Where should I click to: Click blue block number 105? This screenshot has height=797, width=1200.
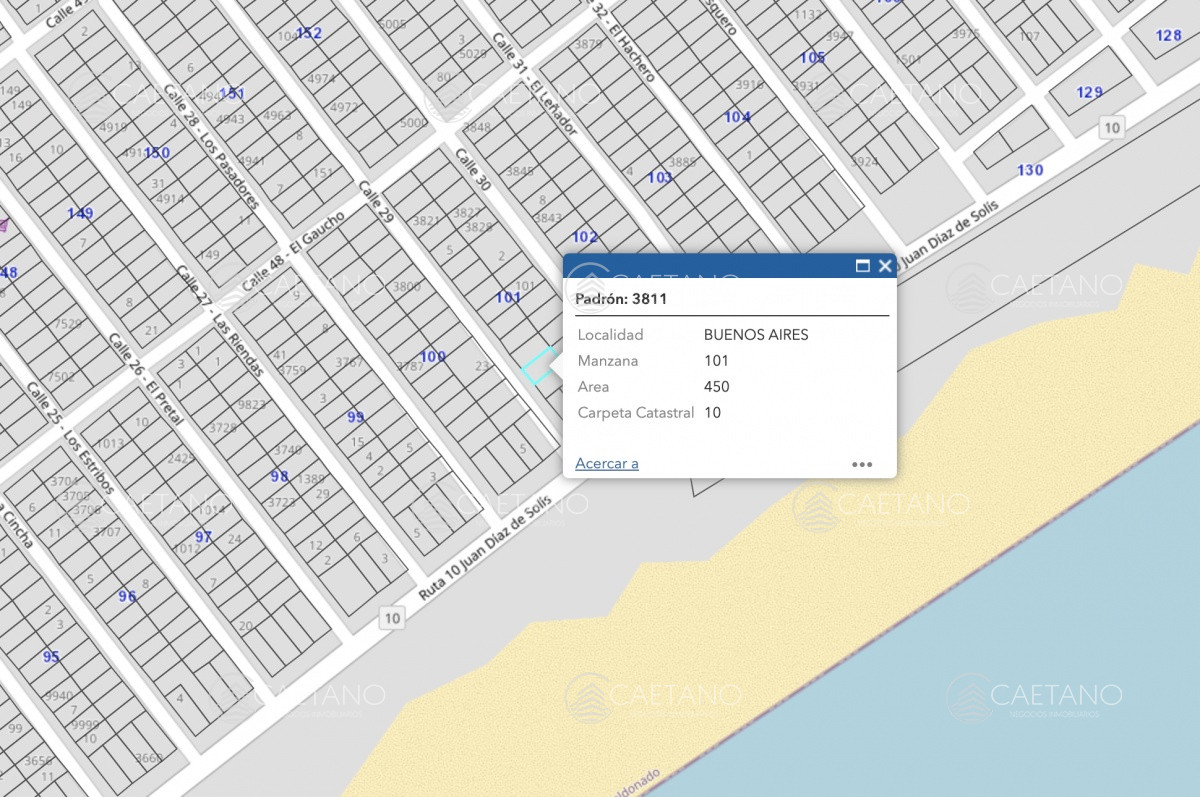pyautogui.click(x=812, y=58)
